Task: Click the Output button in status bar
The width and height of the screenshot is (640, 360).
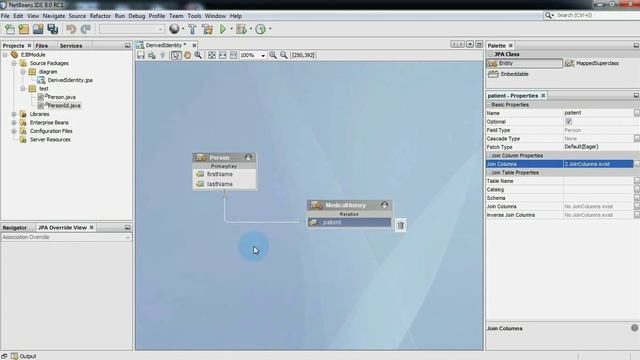Action: pyautogui.click(x=24, y=356)
